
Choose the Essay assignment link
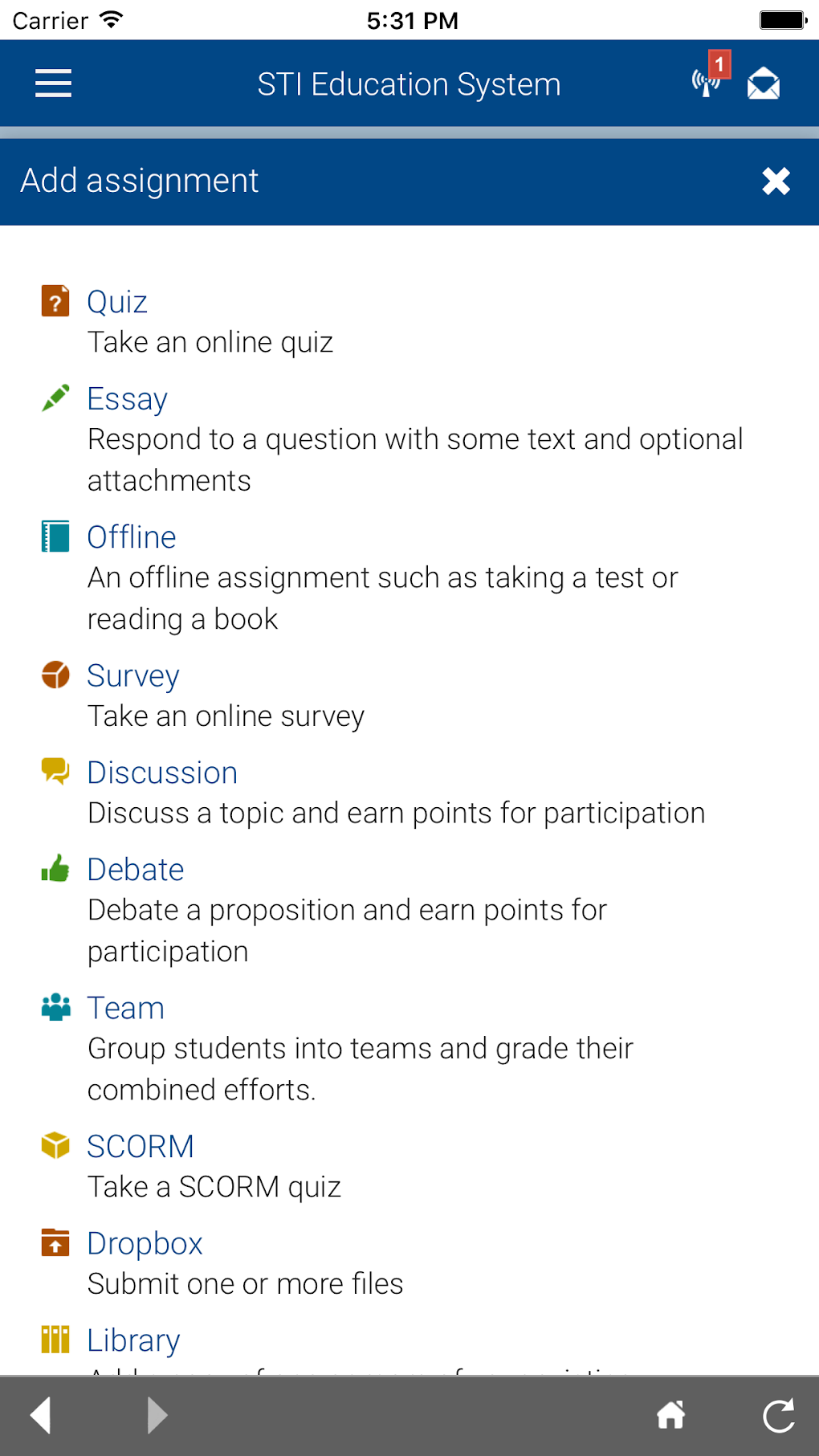click(x=127, y=399)
